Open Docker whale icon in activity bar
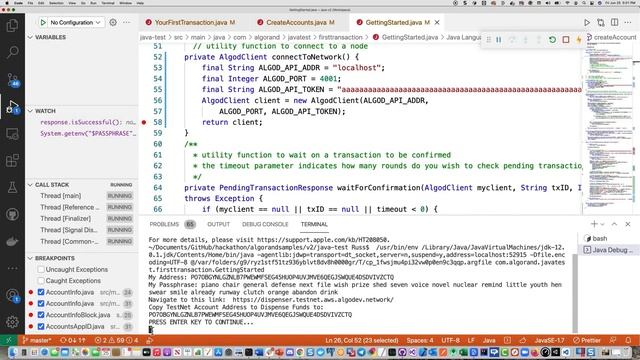640x360 pixels. 12,241
